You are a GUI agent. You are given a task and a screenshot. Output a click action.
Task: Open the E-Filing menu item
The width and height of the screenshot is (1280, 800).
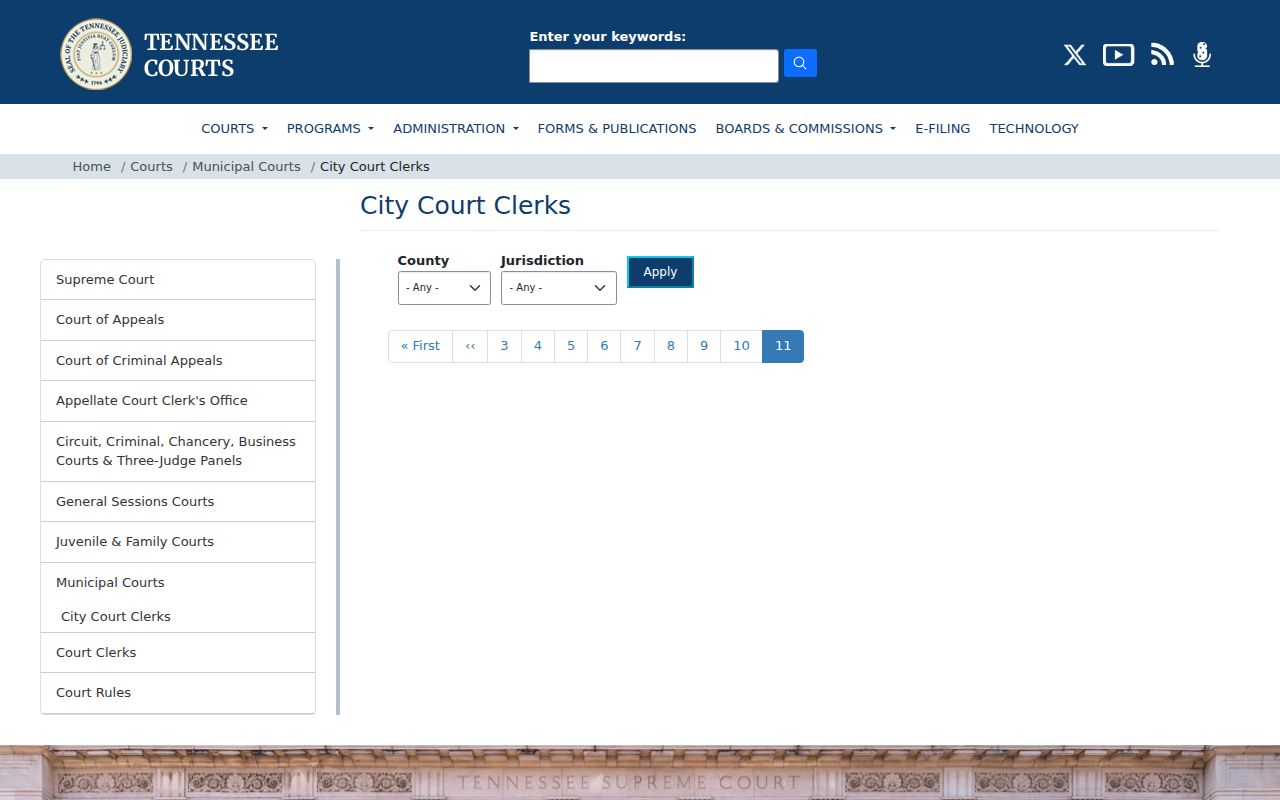pos(943,128)
